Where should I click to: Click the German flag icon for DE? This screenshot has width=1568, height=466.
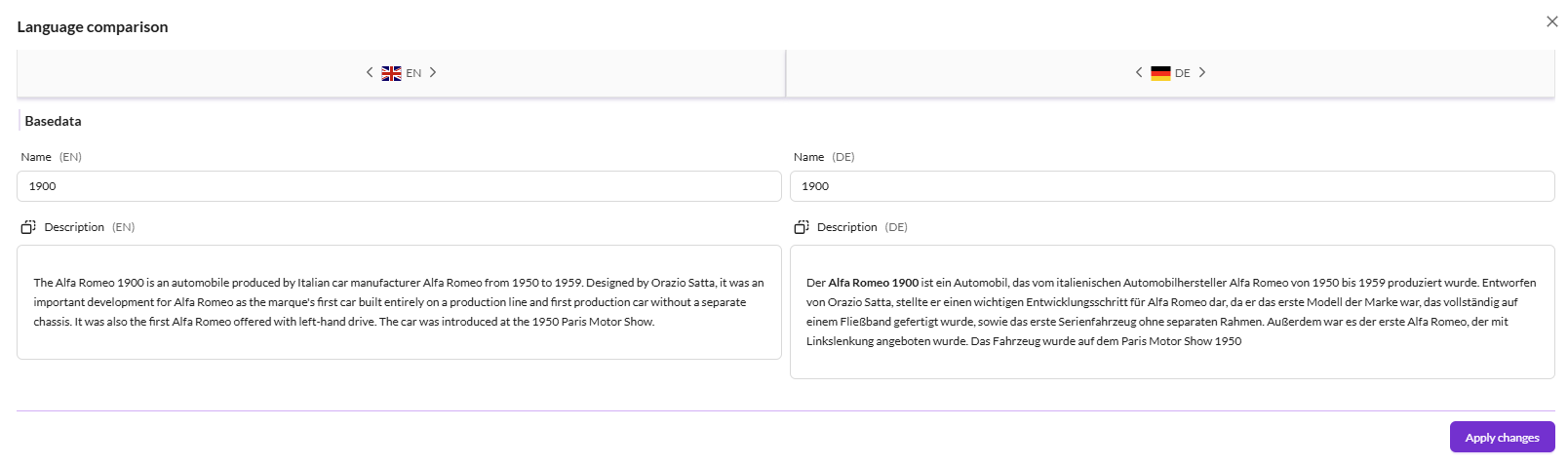tap(1160, 73)
